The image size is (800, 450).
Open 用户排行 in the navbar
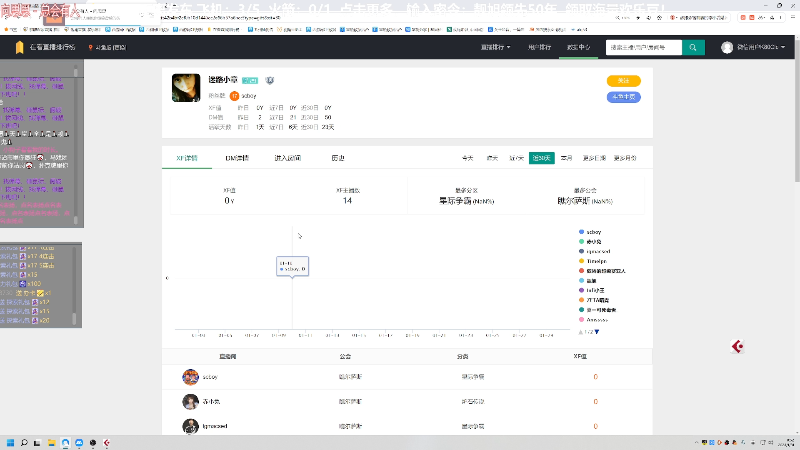(539, 47)
